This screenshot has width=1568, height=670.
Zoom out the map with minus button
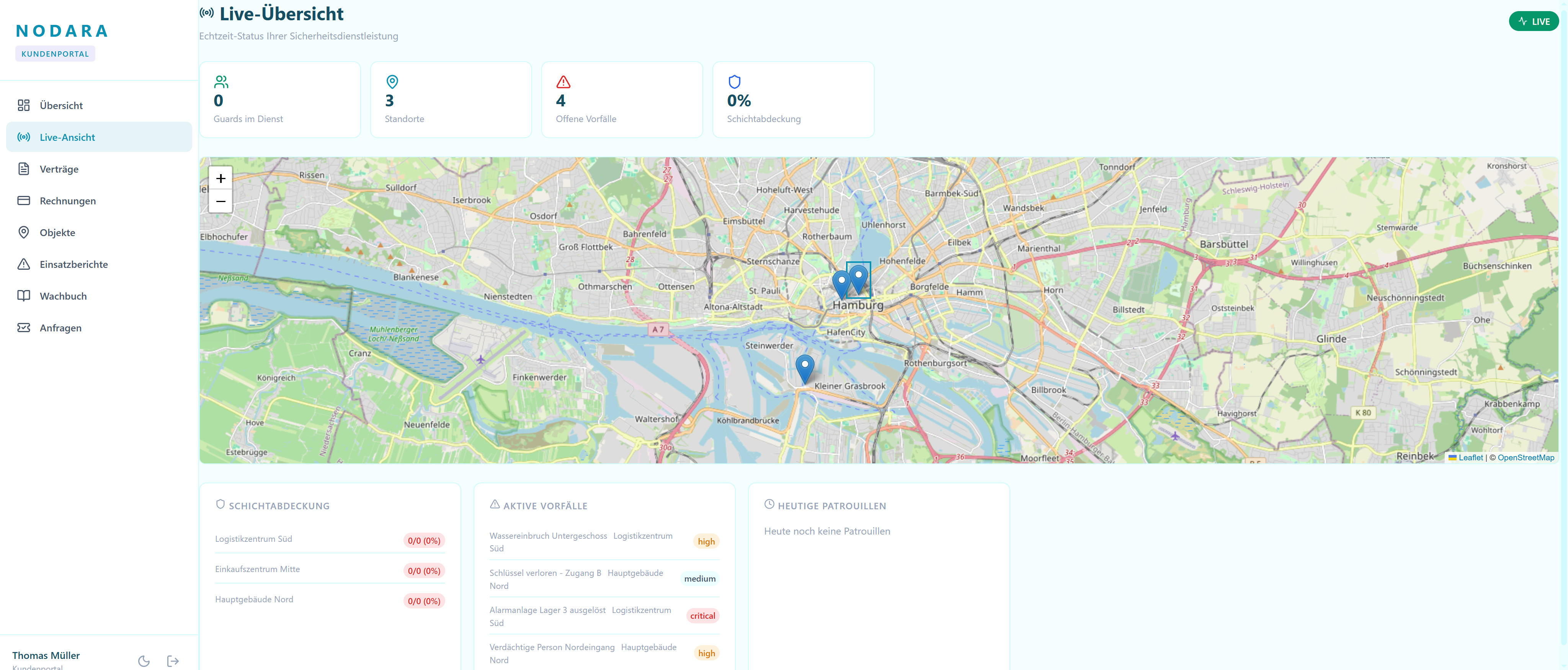click(220, 201)
